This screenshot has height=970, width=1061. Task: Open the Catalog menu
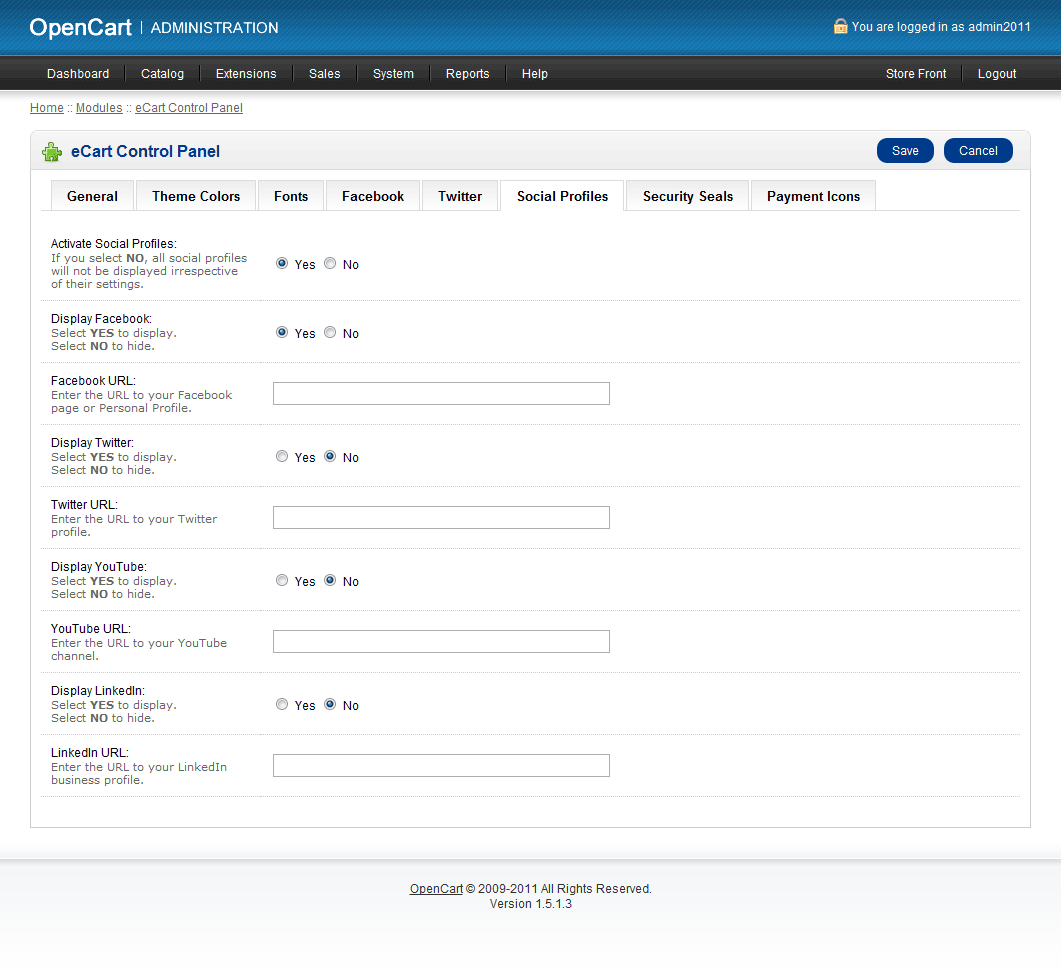162,74
